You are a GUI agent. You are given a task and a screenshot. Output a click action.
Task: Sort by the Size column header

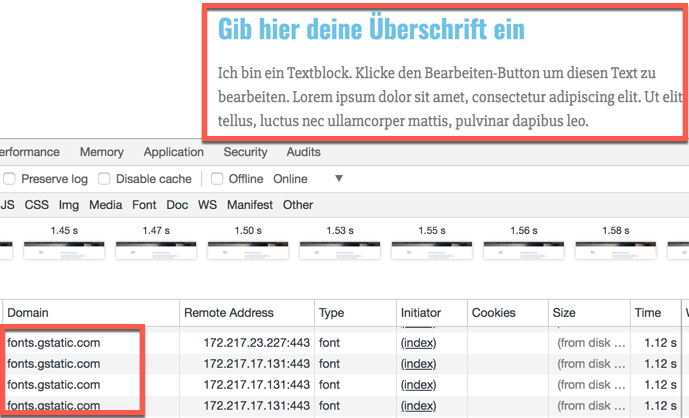(589, 313)
